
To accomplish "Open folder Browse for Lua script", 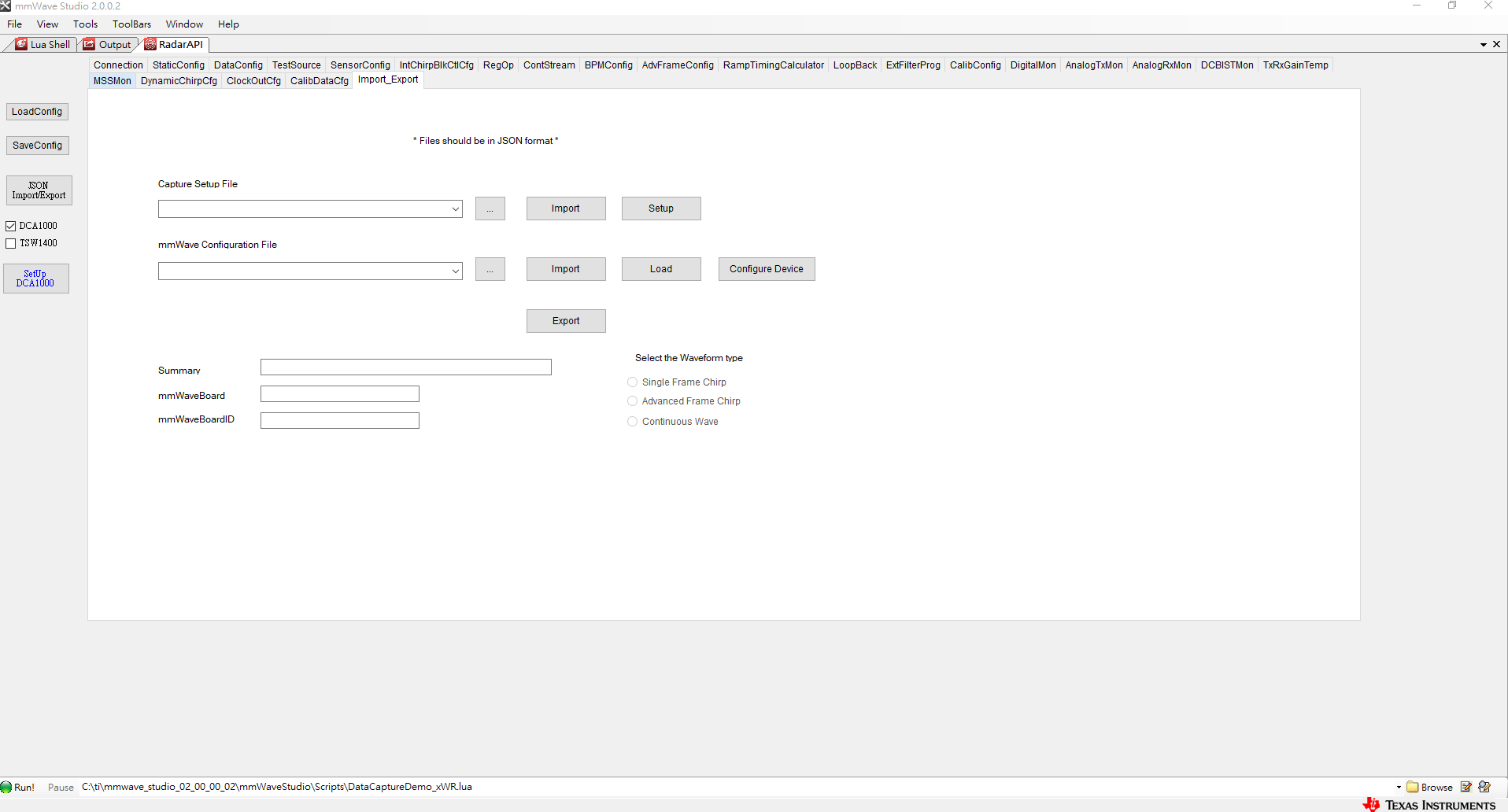I will coord(1430,787).
